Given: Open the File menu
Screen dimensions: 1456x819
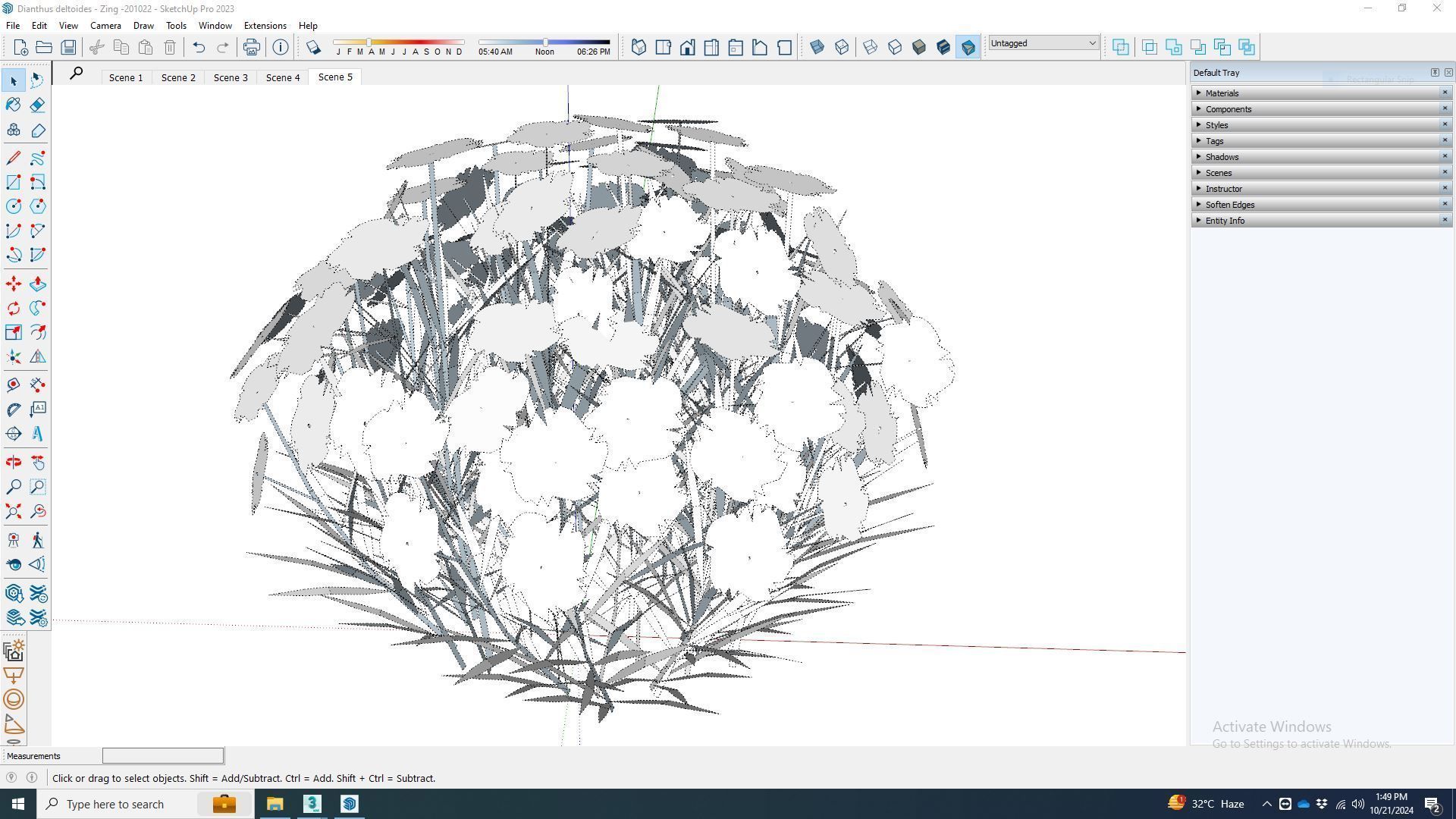Looking at the screenshot, I should (13, 25).
